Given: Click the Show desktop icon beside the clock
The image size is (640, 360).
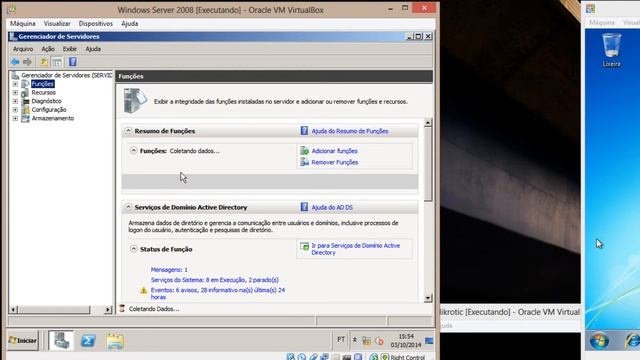Looking at the screenshot, I should [429, 340].
